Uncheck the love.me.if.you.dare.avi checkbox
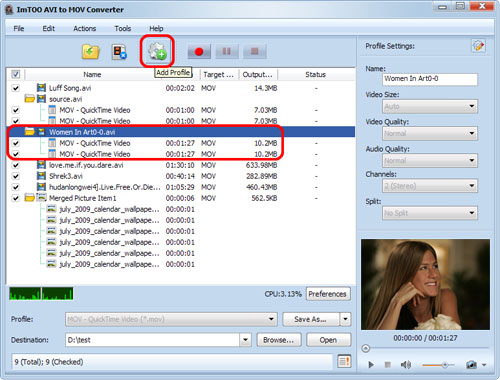This screenshot has width=500, height=380. pos(16,165)
